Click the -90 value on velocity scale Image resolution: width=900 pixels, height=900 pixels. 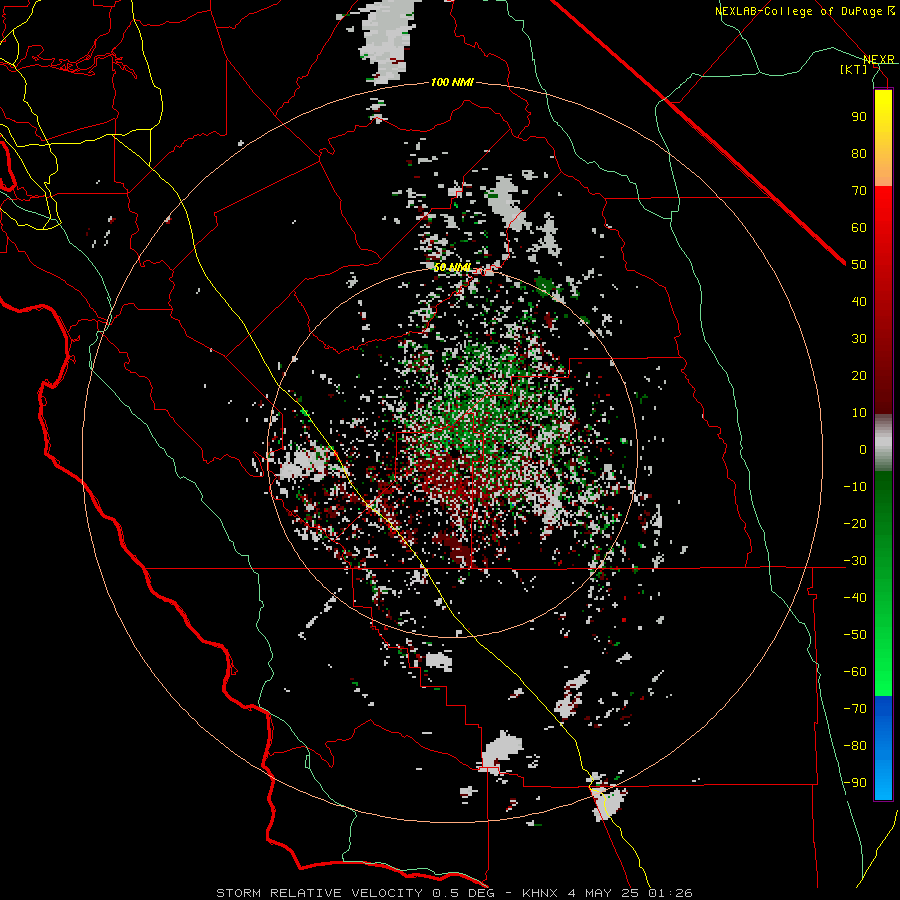[855, 783]
